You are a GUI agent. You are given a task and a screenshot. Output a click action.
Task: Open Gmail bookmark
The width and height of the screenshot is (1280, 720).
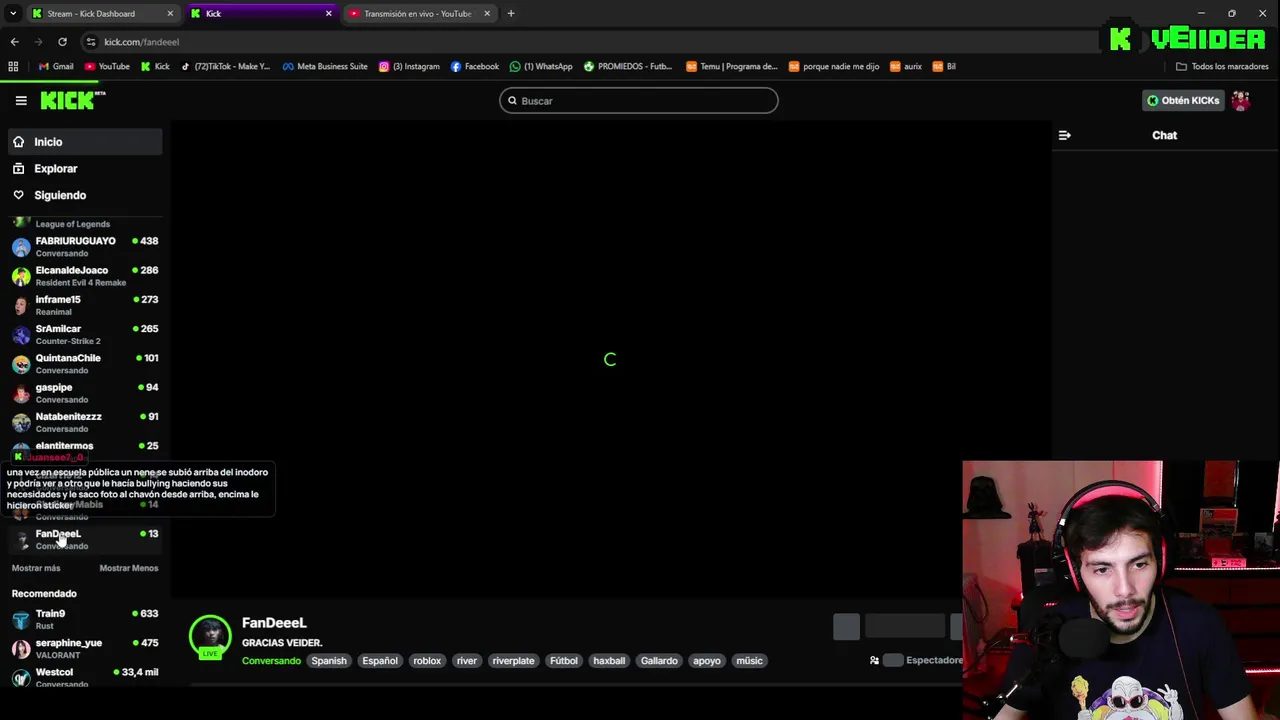(56, 67)
